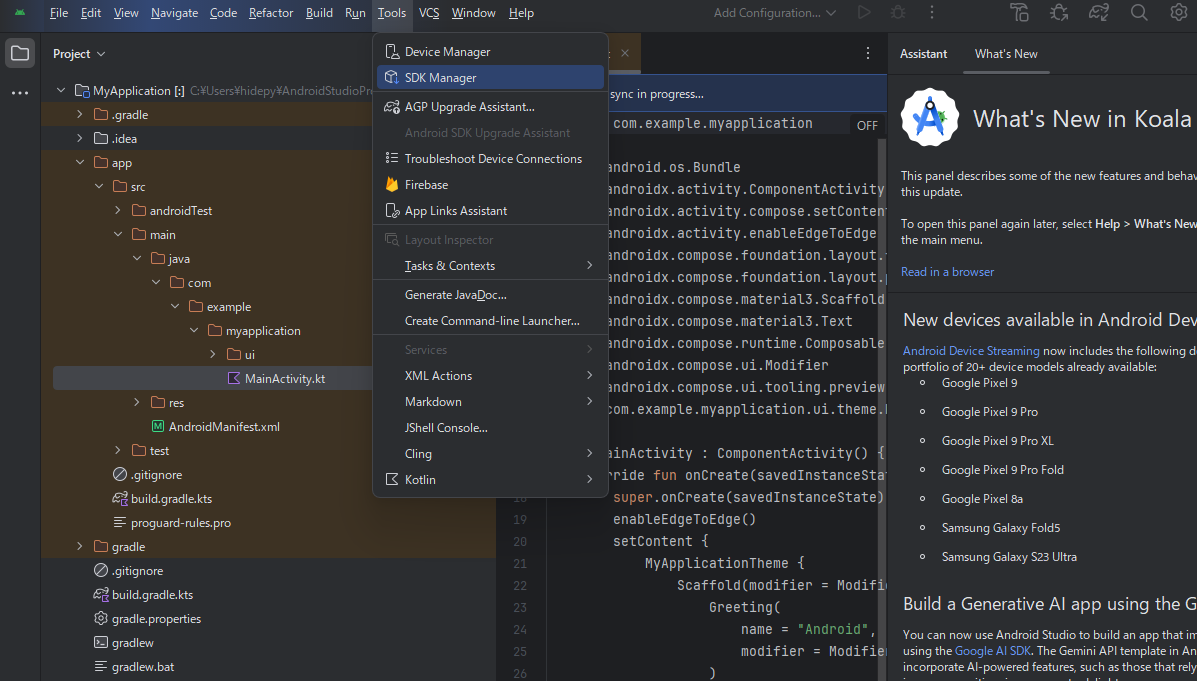Click the AndroidManifest.xml file icon

pyautogui.click(x=158, y=427)
